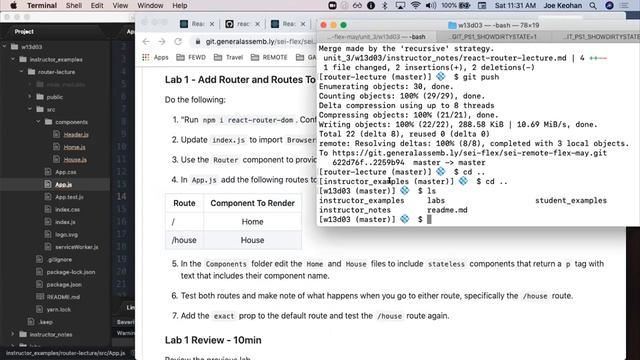
Task: Switch to the GitHub-icon browser tab
Action: tap(243, 24)
